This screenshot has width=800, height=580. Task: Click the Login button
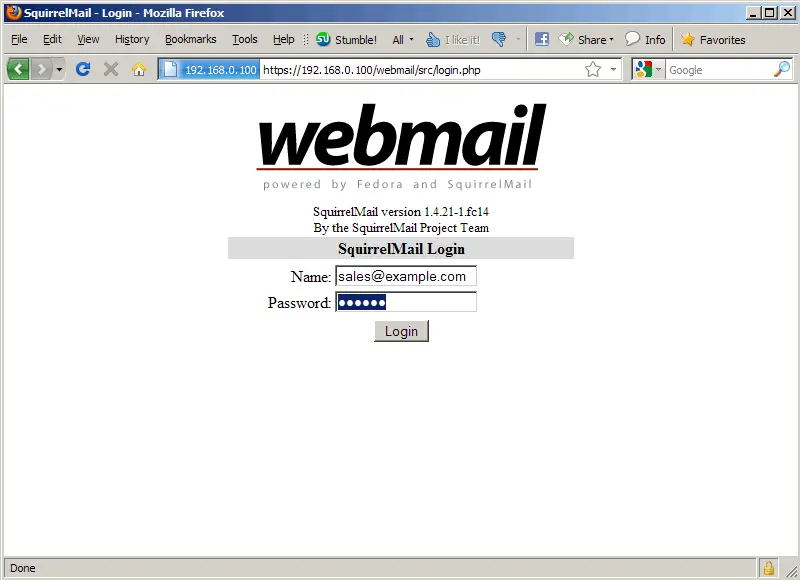point(402,331)
